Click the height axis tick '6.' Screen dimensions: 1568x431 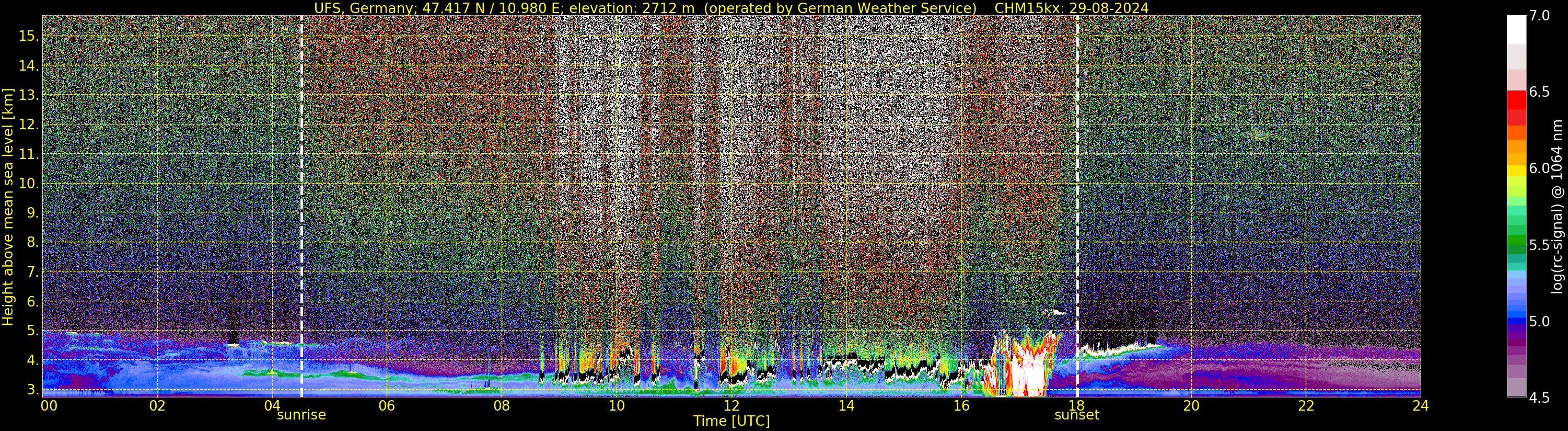click(x=32, y=301)
